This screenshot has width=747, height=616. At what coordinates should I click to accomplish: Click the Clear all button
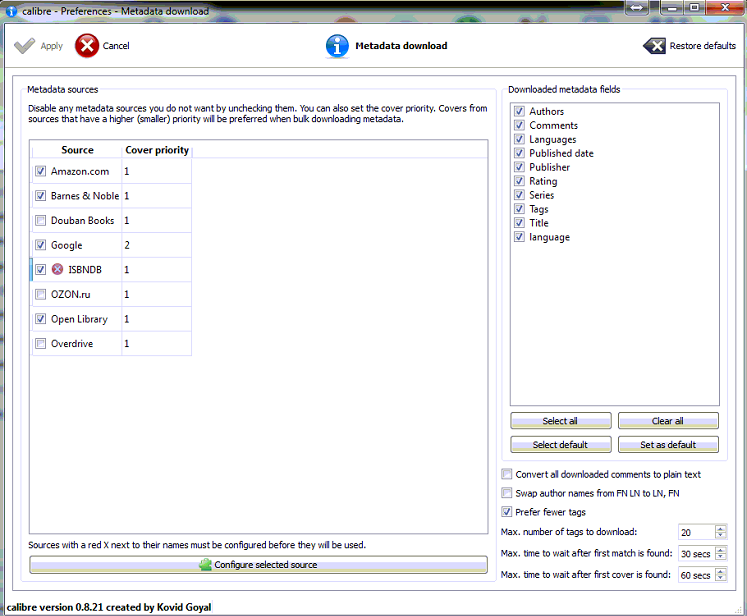(668, 421)
